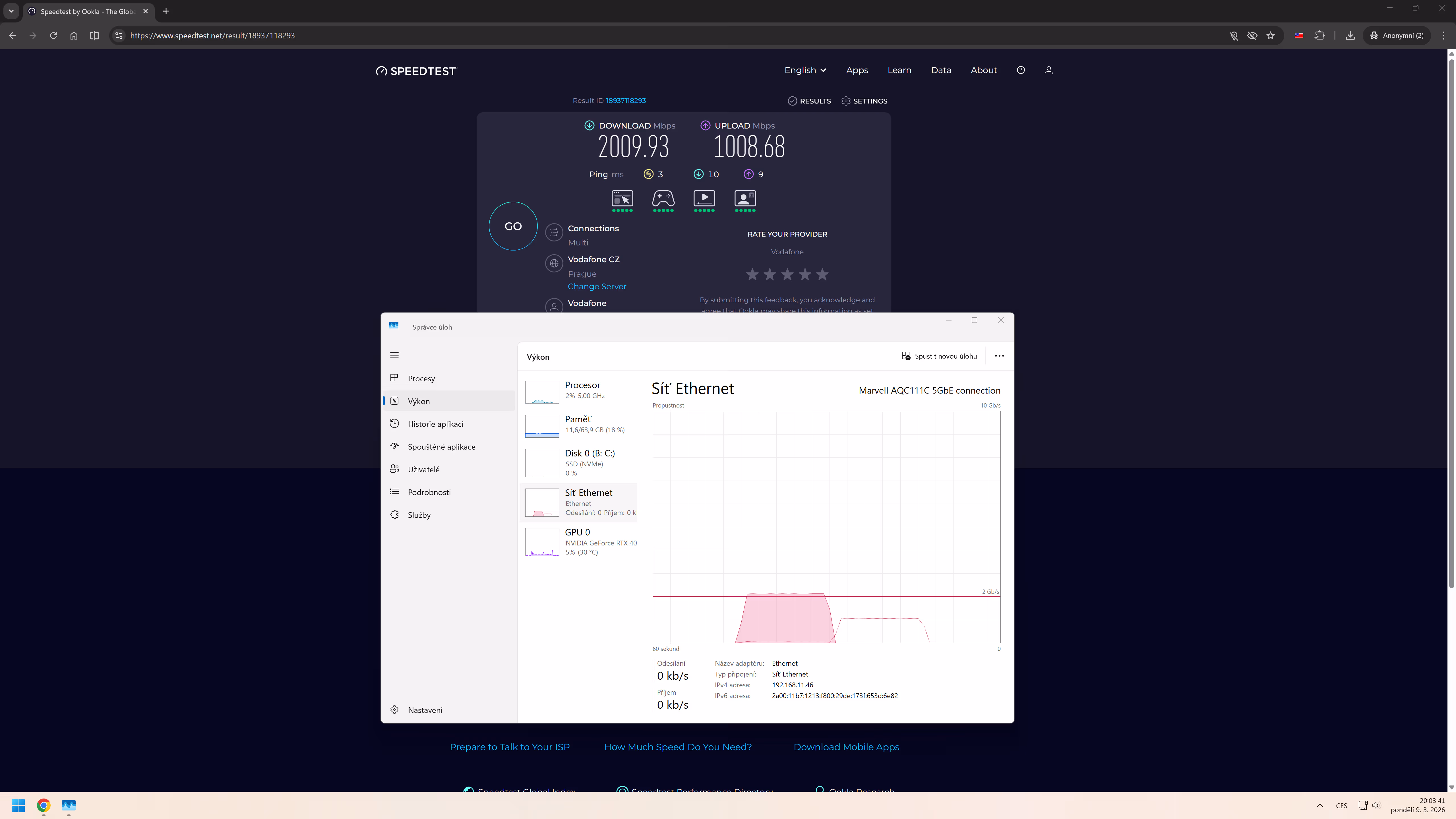The image size is (1456, 819).
Task: Click the browser address bar URL
Action: click(212, 36)
